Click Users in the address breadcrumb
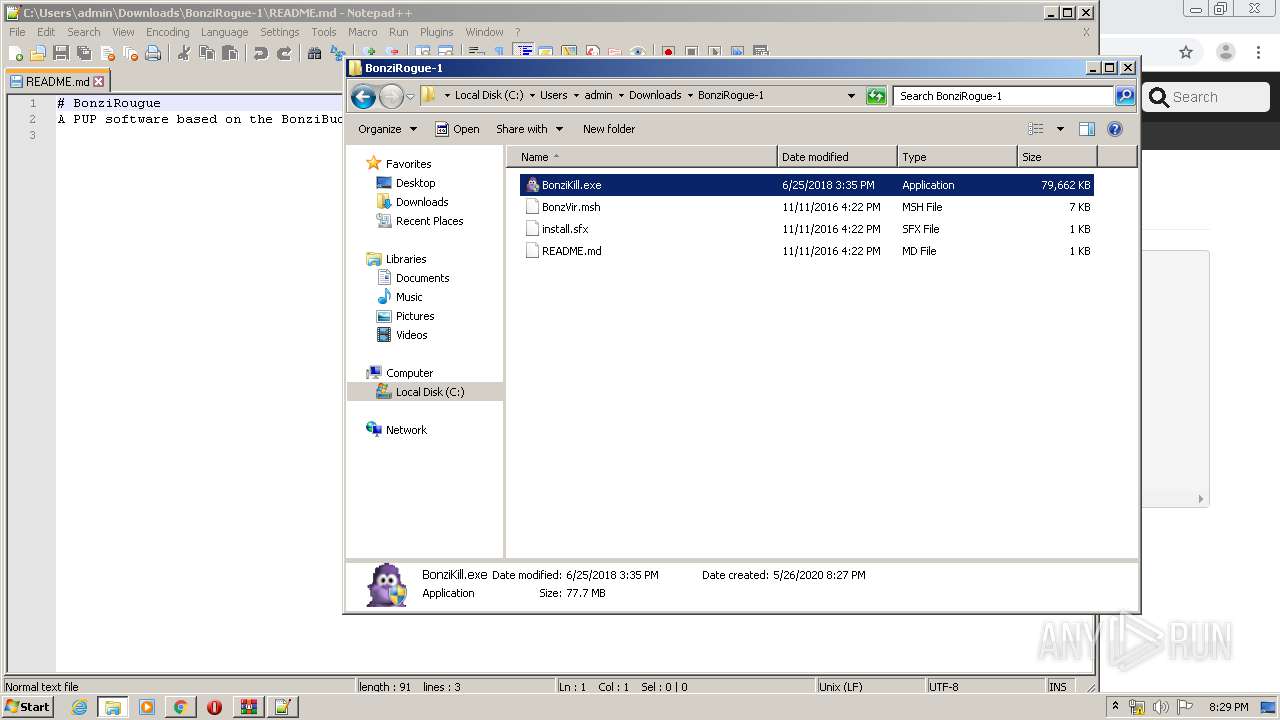 553,96
